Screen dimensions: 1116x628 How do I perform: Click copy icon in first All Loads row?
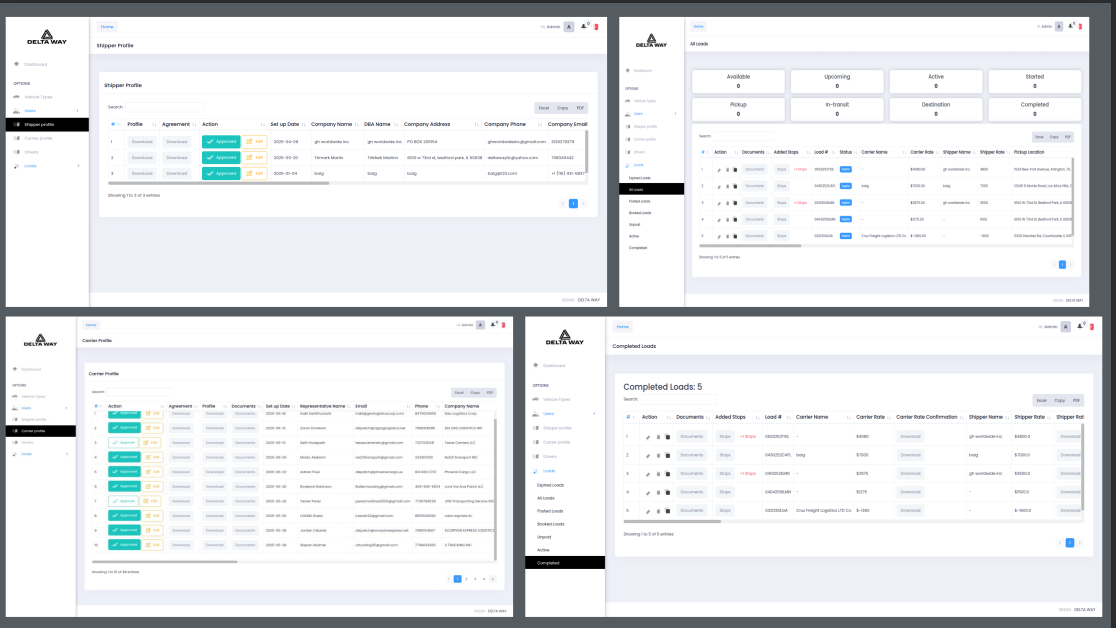(x=735, y=170)
